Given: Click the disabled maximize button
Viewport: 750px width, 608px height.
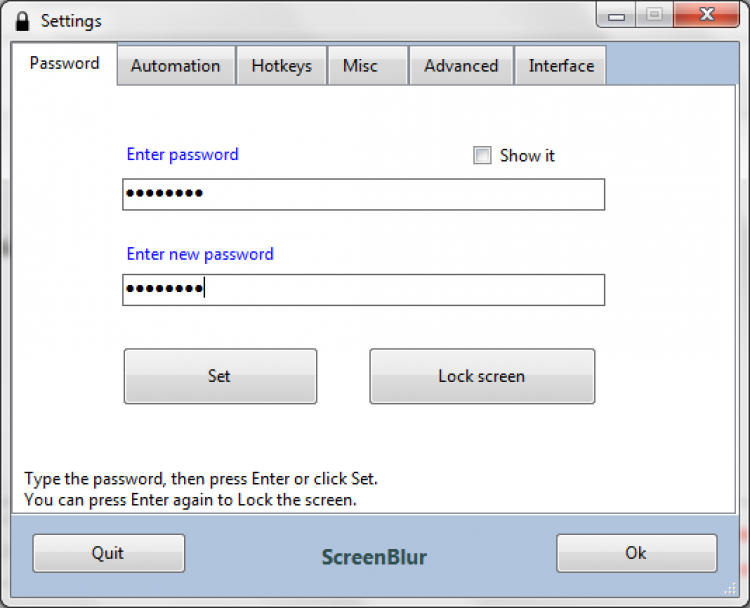Looking at the screenshot, I should pyautogui.click(x=654, y=15).
